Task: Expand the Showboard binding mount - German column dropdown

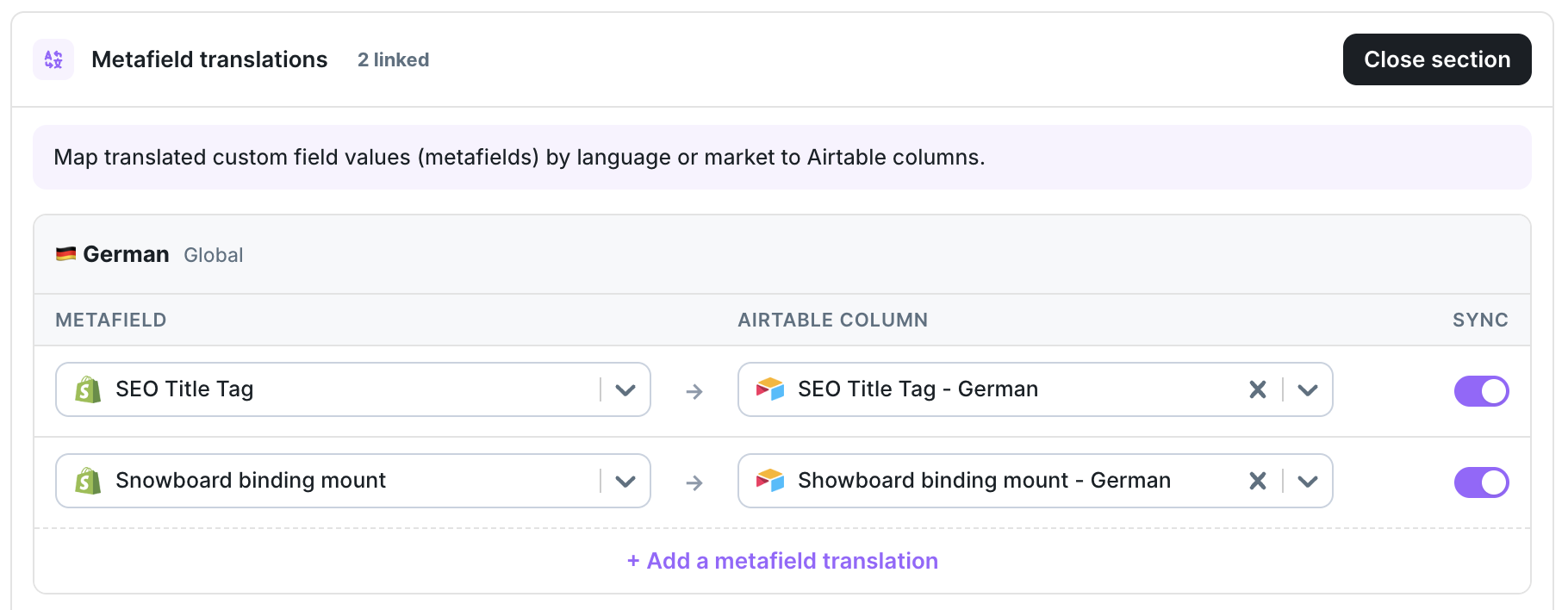Action: point(1308,481)
